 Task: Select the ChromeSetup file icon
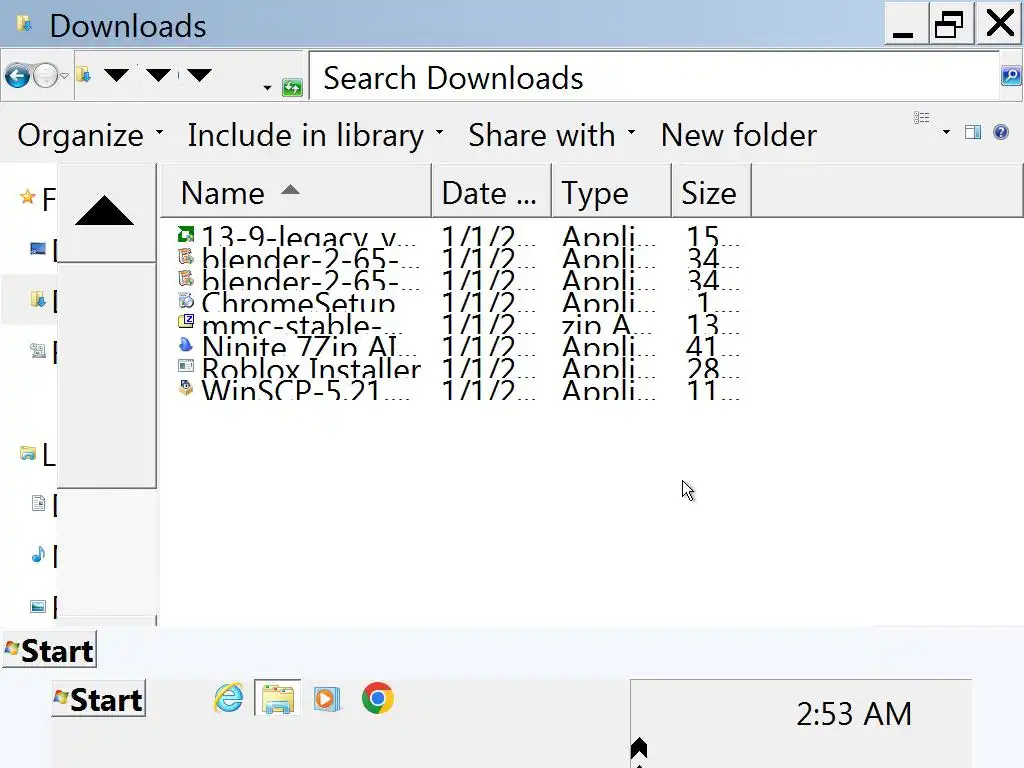pos(186,300)
